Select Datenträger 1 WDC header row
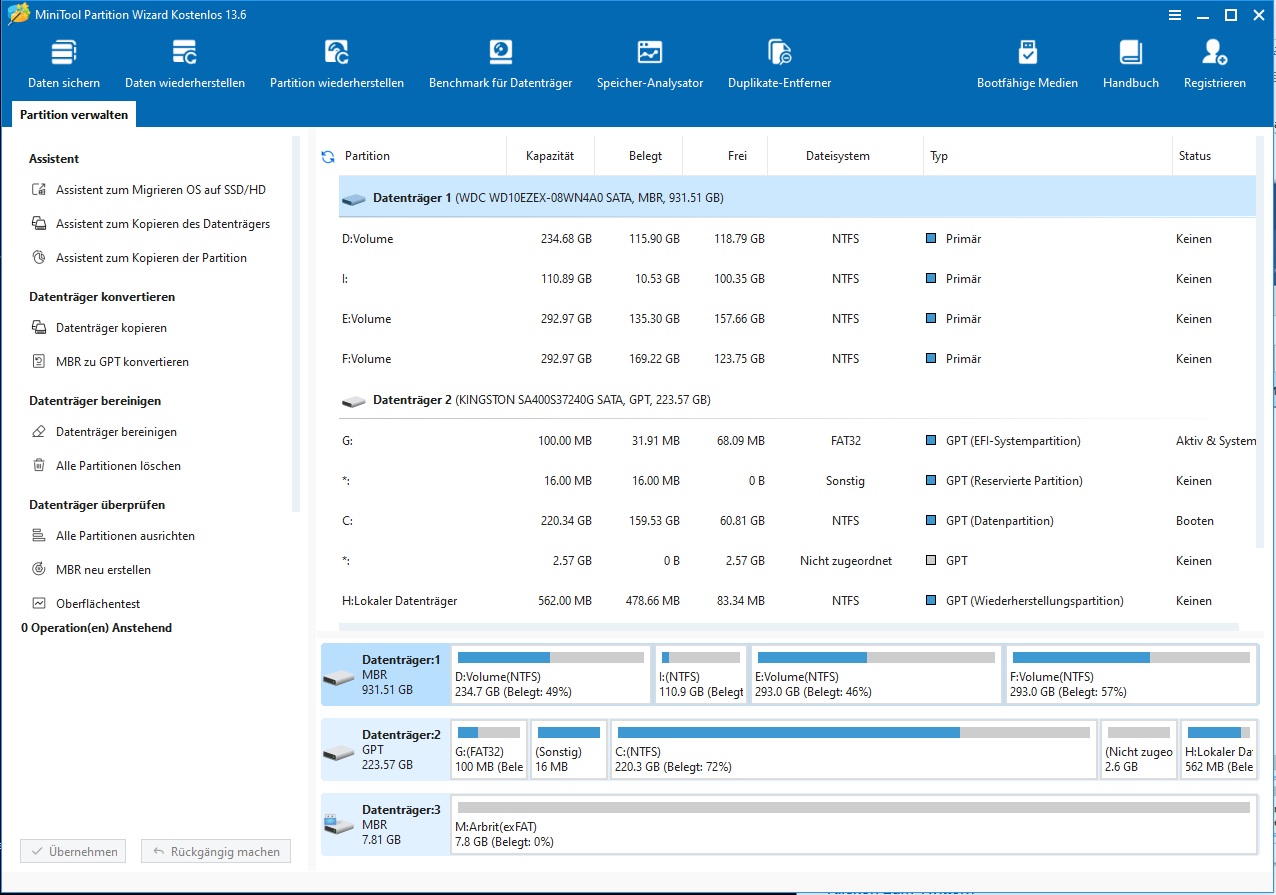The width and height of the screenshot is (1276, 895). [797, 197]
